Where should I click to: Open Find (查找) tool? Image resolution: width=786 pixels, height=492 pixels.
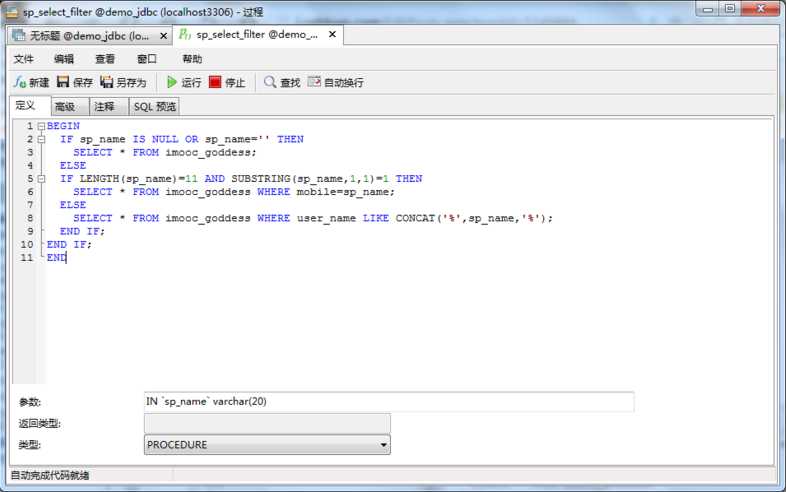click(282, 82)
